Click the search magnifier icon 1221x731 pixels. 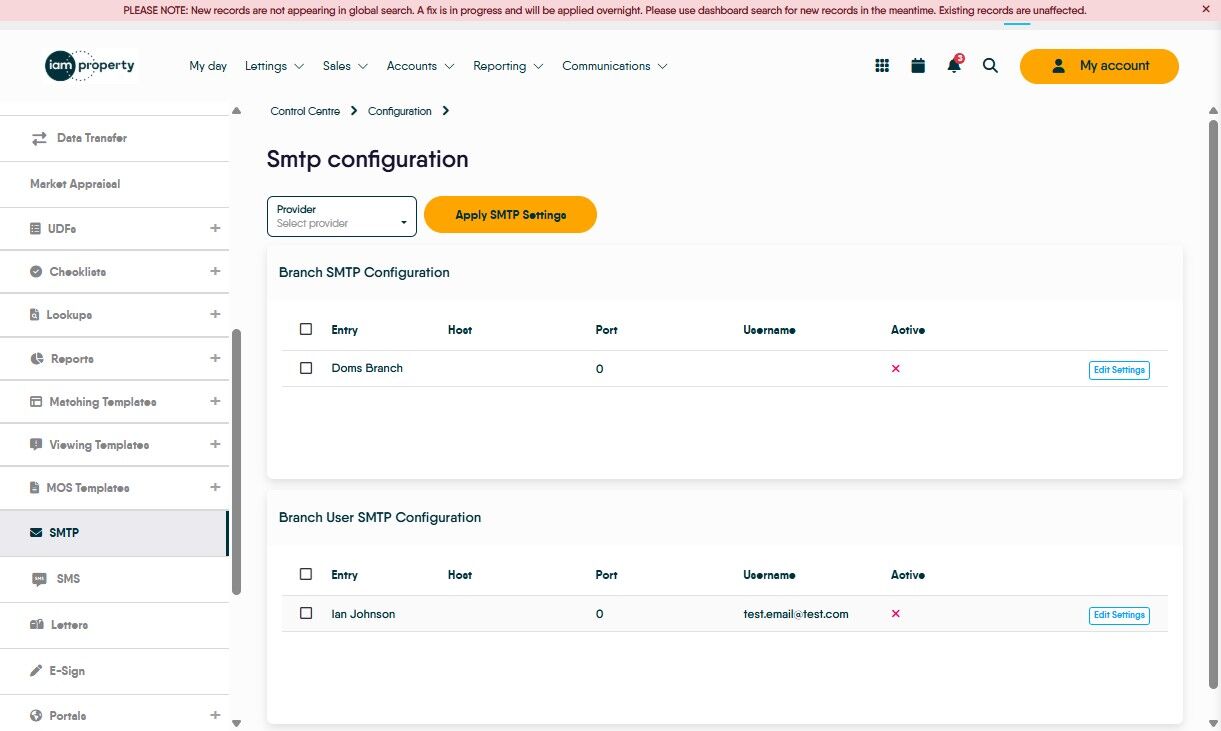point(990,66)
